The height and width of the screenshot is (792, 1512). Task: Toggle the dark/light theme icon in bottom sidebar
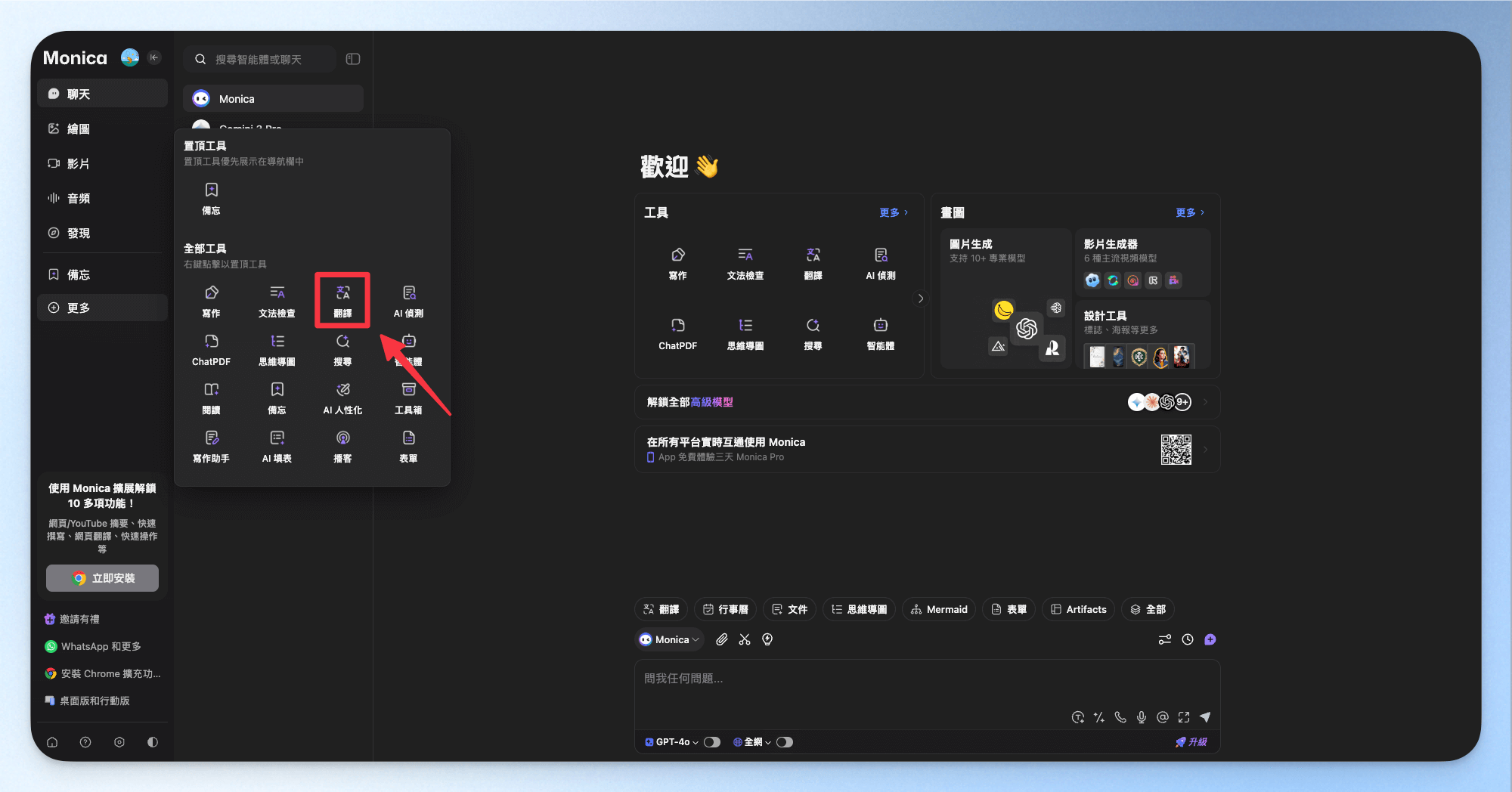pos(153,742)
